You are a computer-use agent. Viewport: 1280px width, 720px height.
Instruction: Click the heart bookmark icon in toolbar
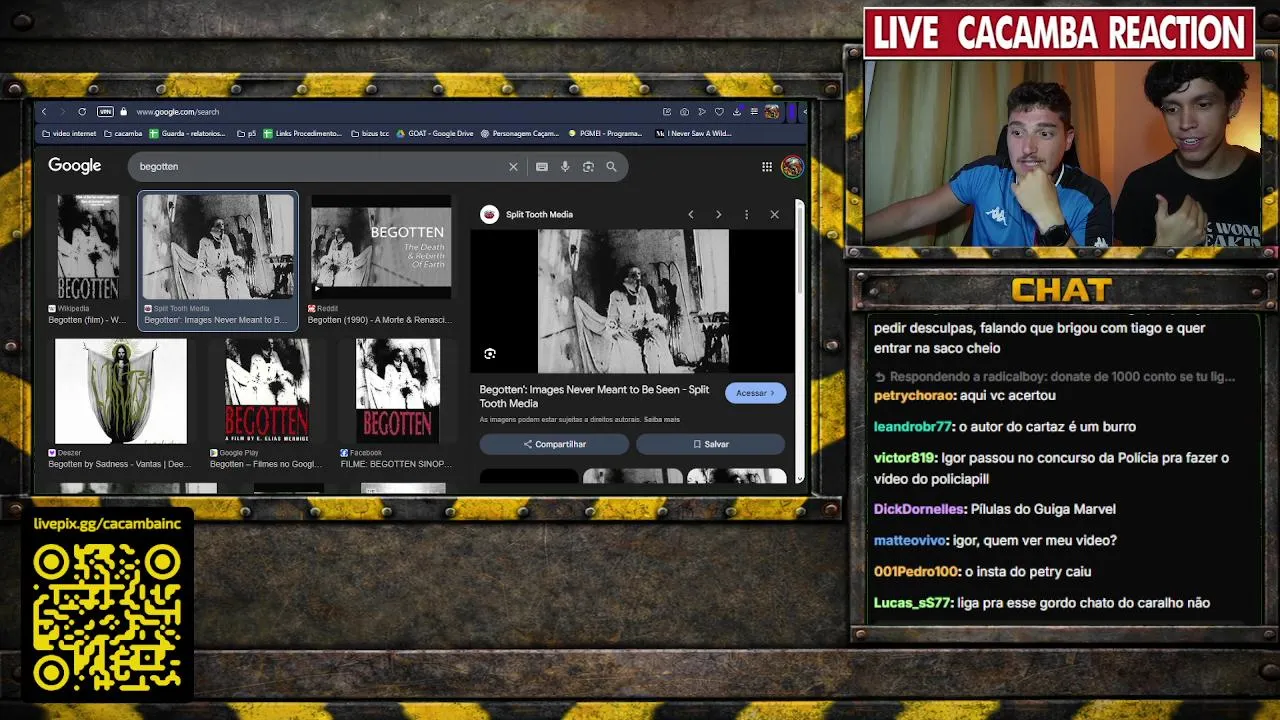pos(719,112)
